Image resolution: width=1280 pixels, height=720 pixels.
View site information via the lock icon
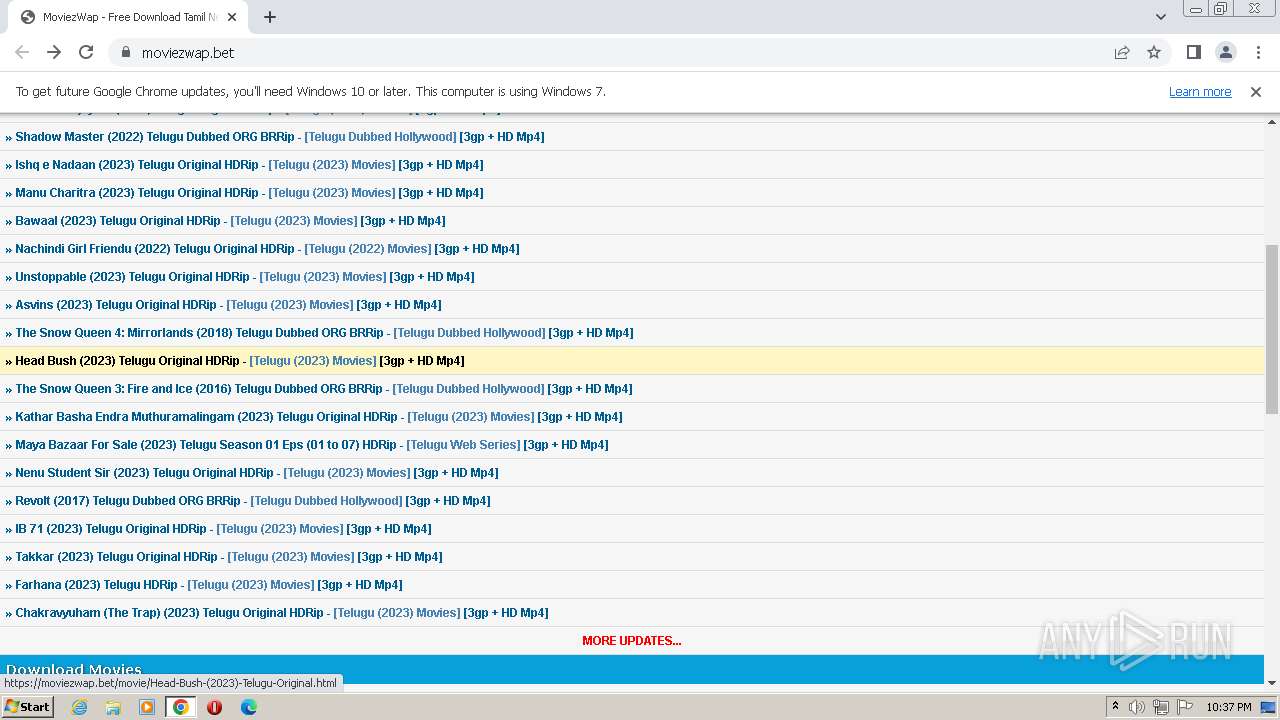[x=125, y=52]
